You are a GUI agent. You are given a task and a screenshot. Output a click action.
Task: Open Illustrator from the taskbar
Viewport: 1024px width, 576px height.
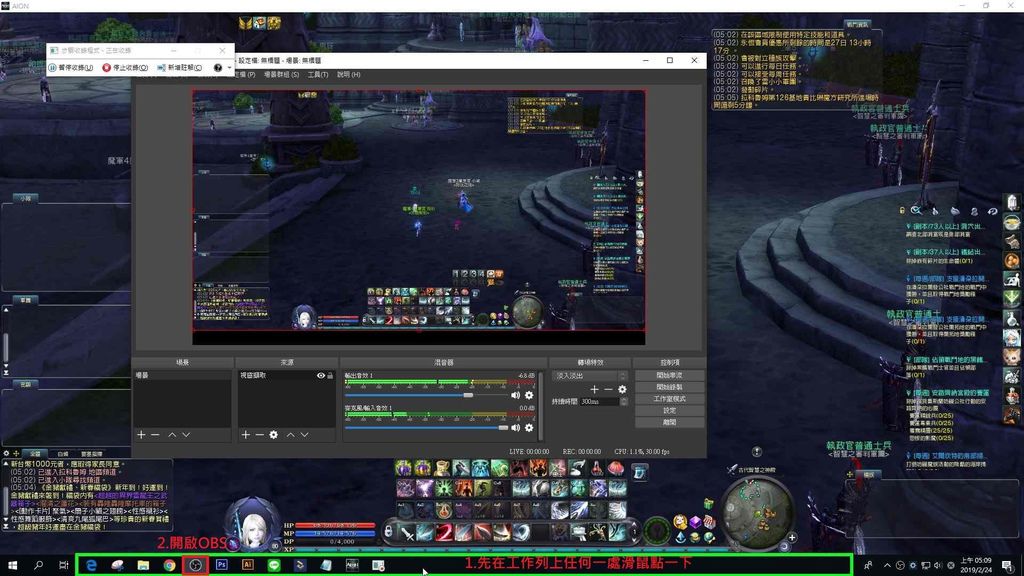(x=248, y=565)
